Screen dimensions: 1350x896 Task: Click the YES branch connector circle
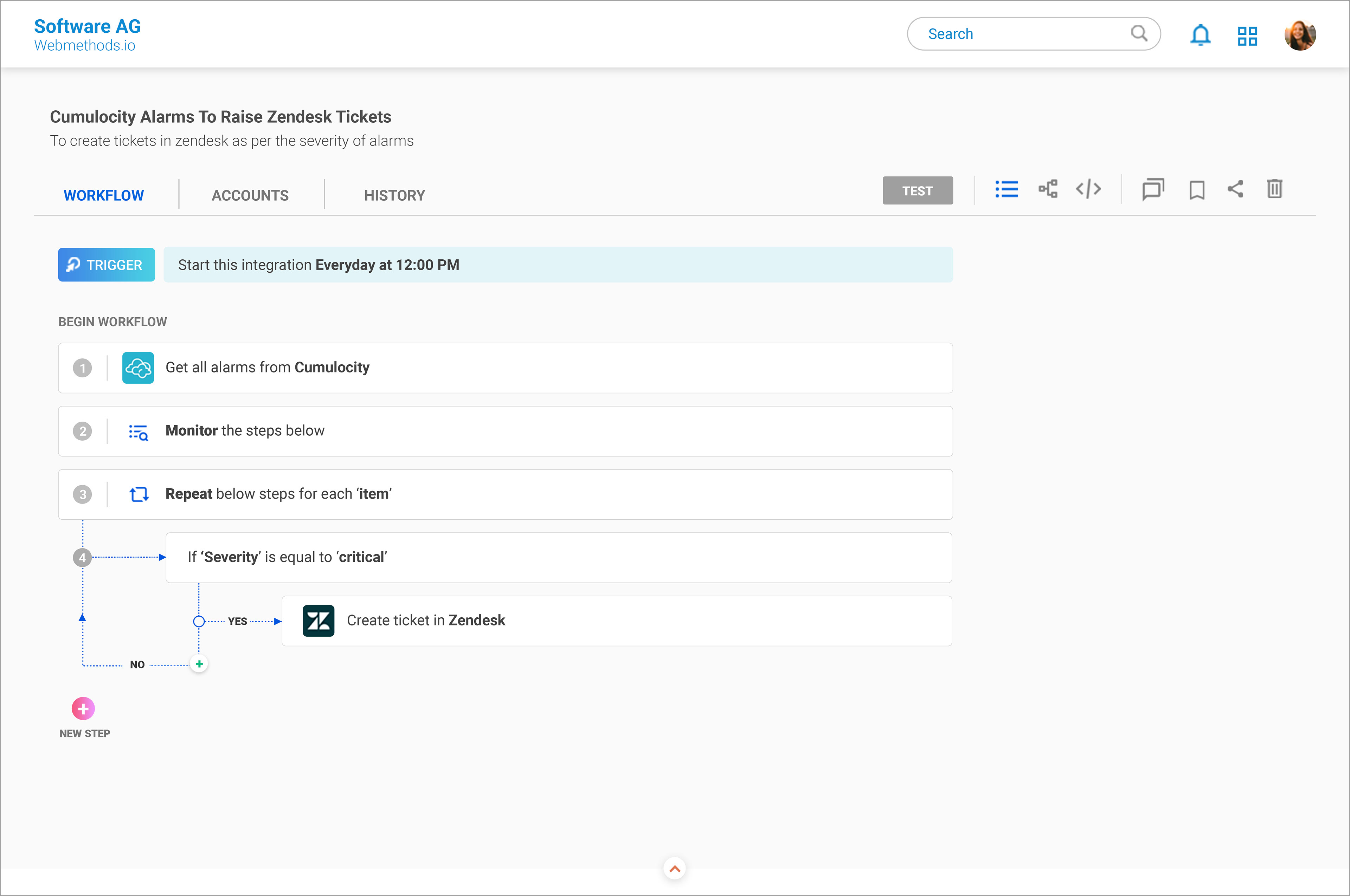coord(198,622)
